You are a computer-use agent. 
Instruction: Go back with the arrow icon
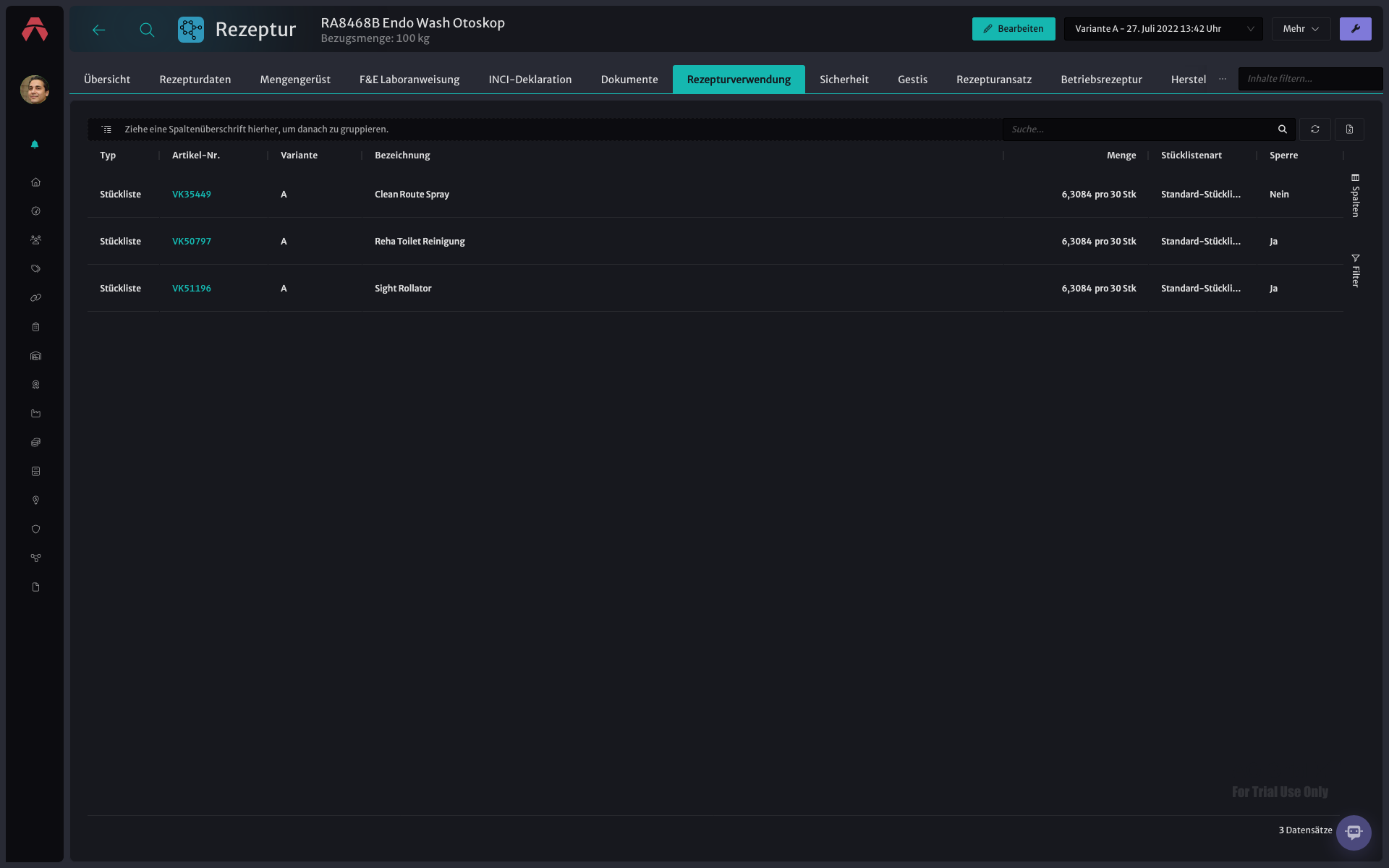pyautogui.click(x=99, y=30)
